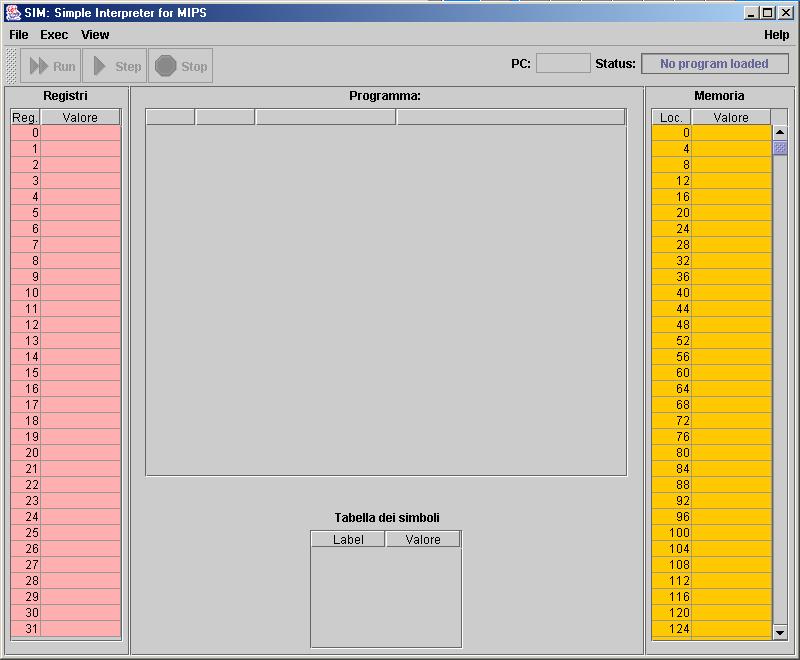Click the value cell of register 24
800x660 pixels.
(x=81, y=517)
